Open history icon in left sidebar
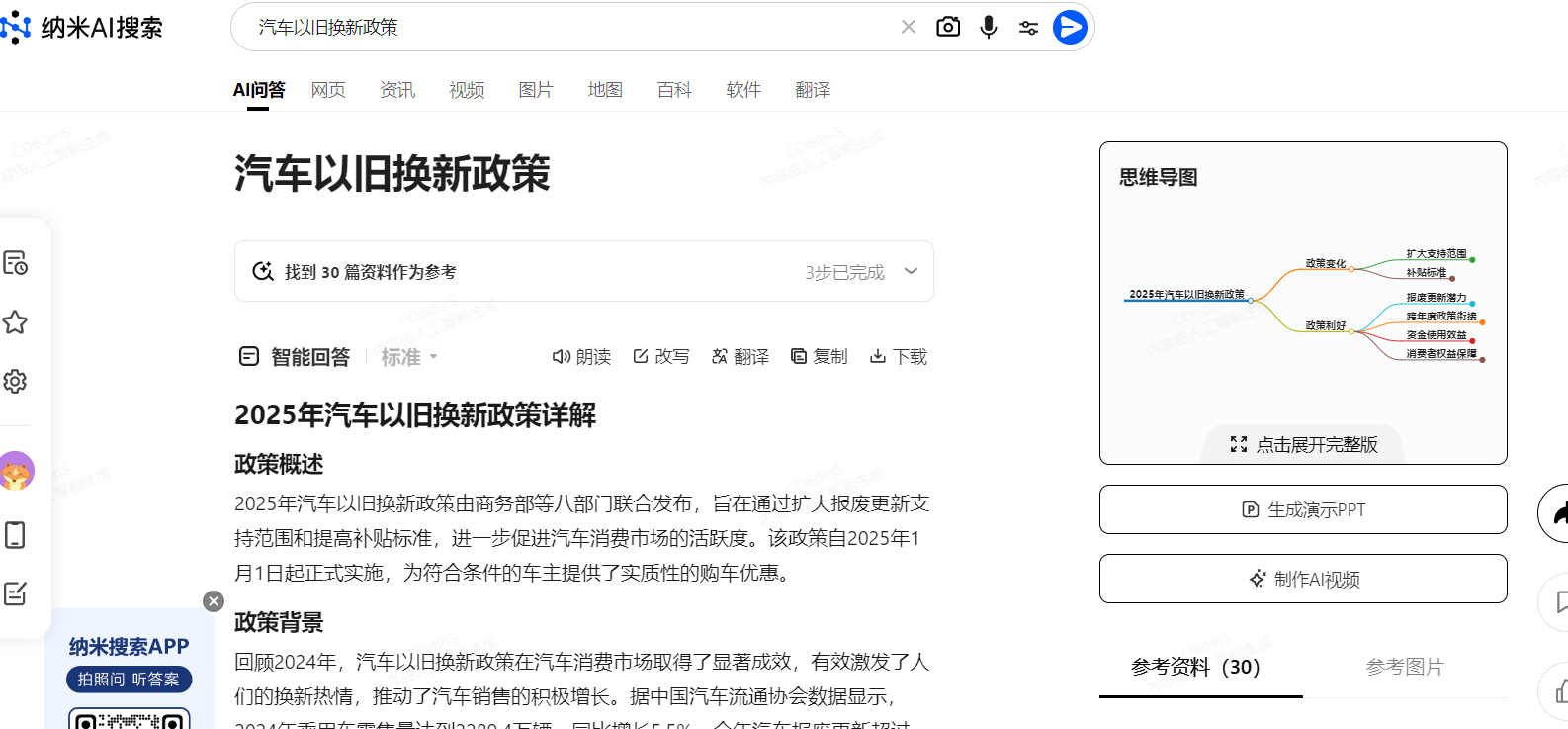This screenshot has width=1568, height=729. coord(15,263)
